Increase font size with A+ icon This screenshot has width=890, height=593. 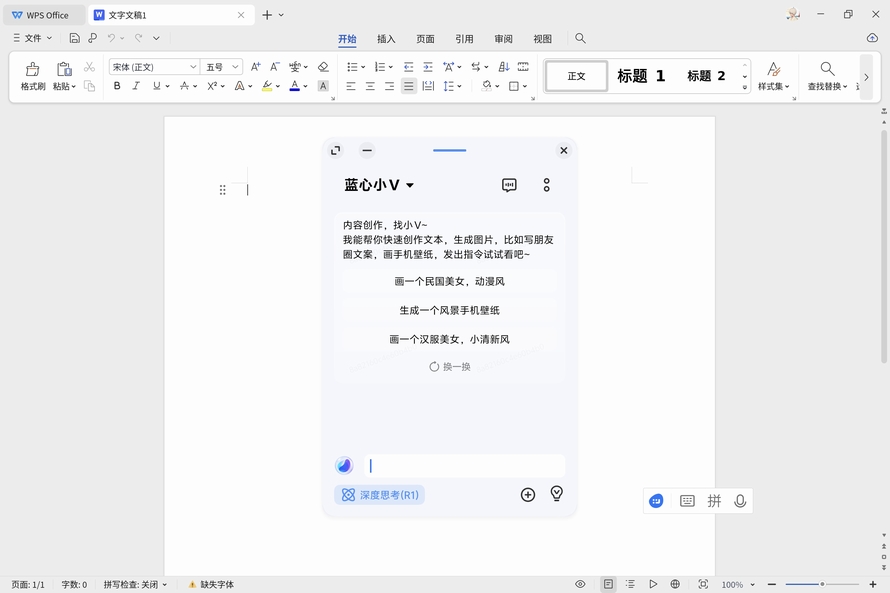tap(256, 67)
